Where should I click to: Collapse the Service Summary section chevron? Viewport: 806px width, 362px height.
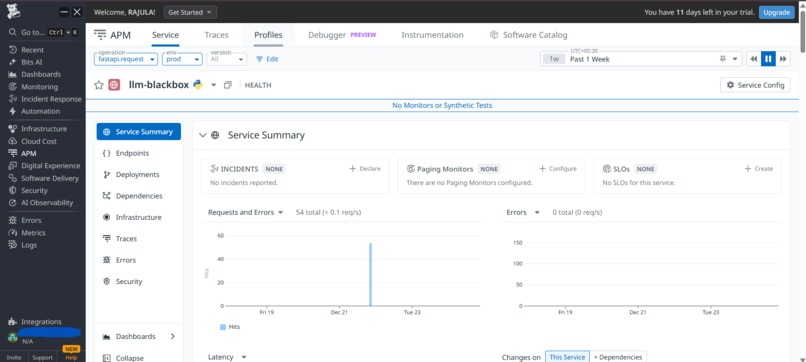click(203, 135)
